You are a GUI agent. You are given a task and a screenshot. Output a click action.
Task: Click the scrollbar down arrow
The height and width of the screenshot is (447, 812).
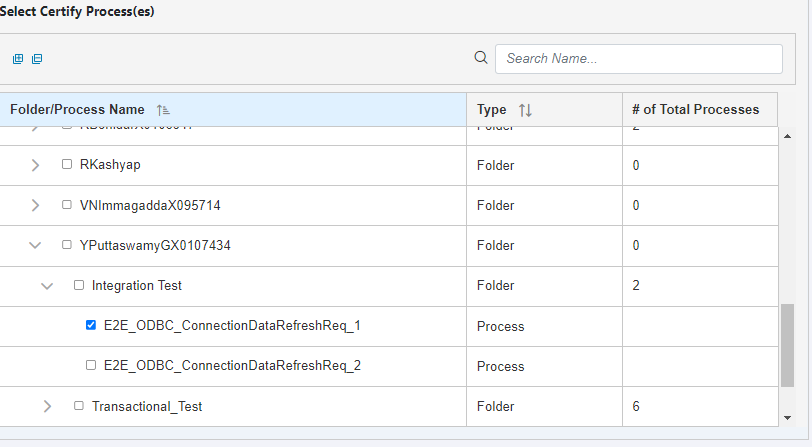(788, 417)
